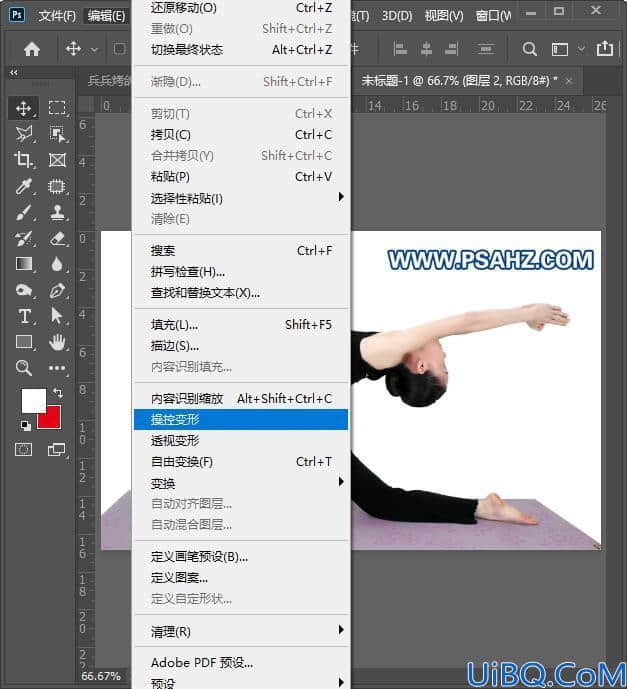Select the Lasso tool
This screenshot has width=627, height=689.
pos(24,134)
